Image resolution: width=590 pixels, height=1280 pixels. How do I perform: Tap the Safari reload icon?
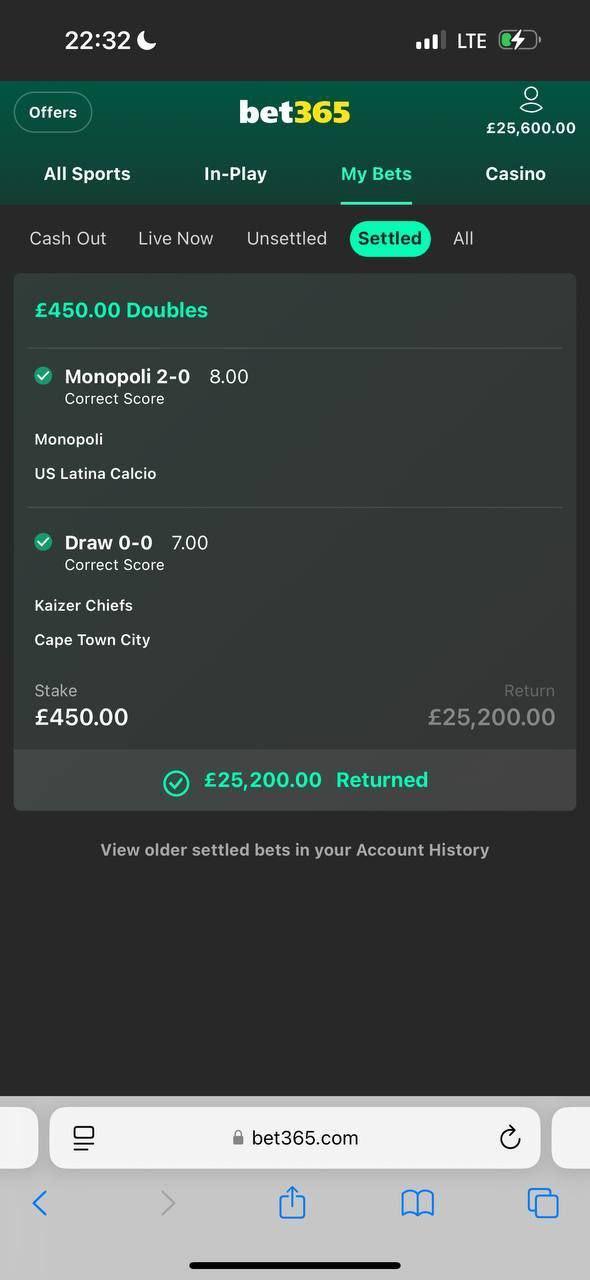510,1137
